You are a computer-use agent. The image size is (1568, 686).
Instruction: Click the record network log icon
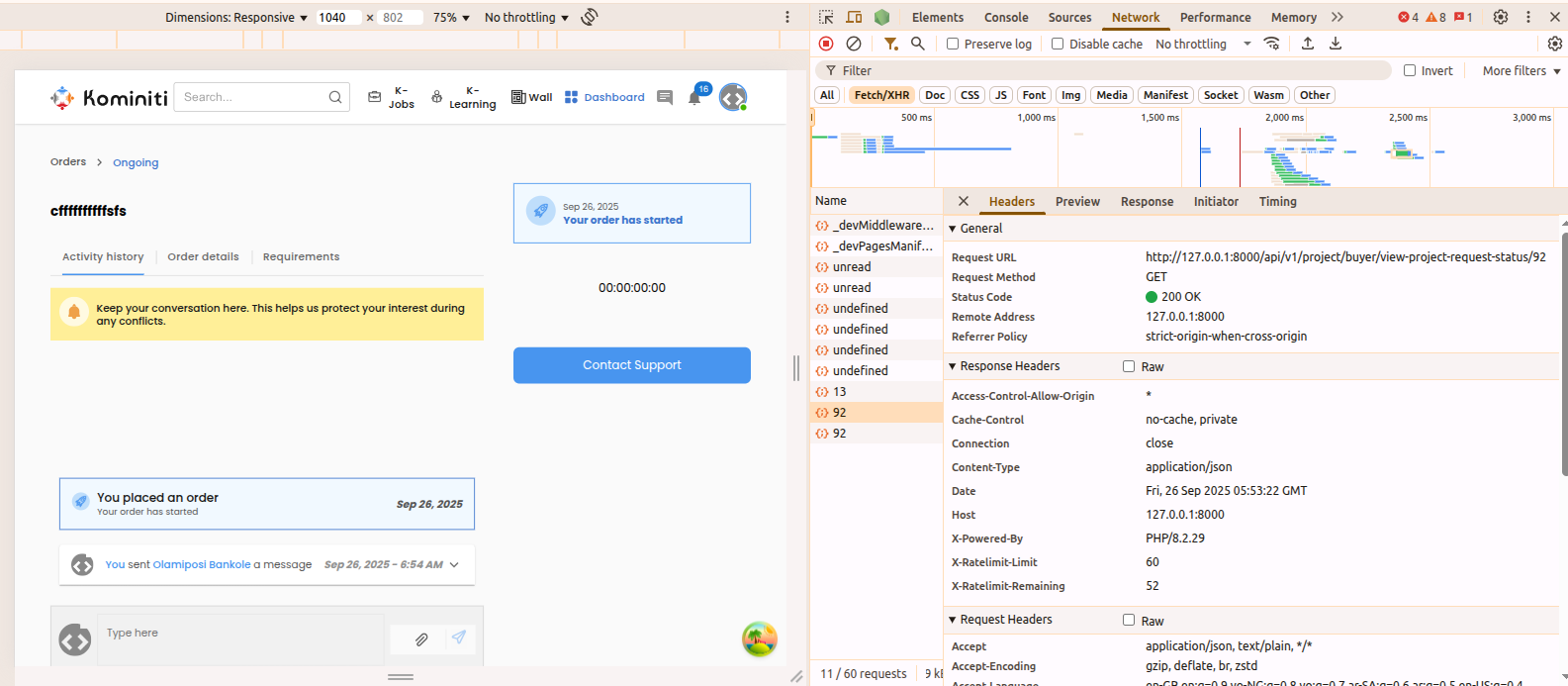(826, 44)
